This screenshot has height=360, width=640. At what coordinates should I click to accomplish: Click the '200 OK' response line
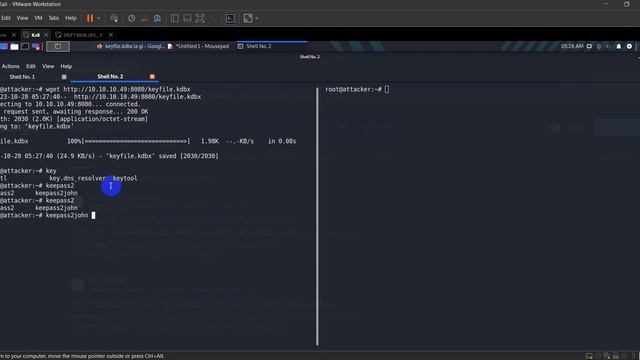tap(74, 112)
